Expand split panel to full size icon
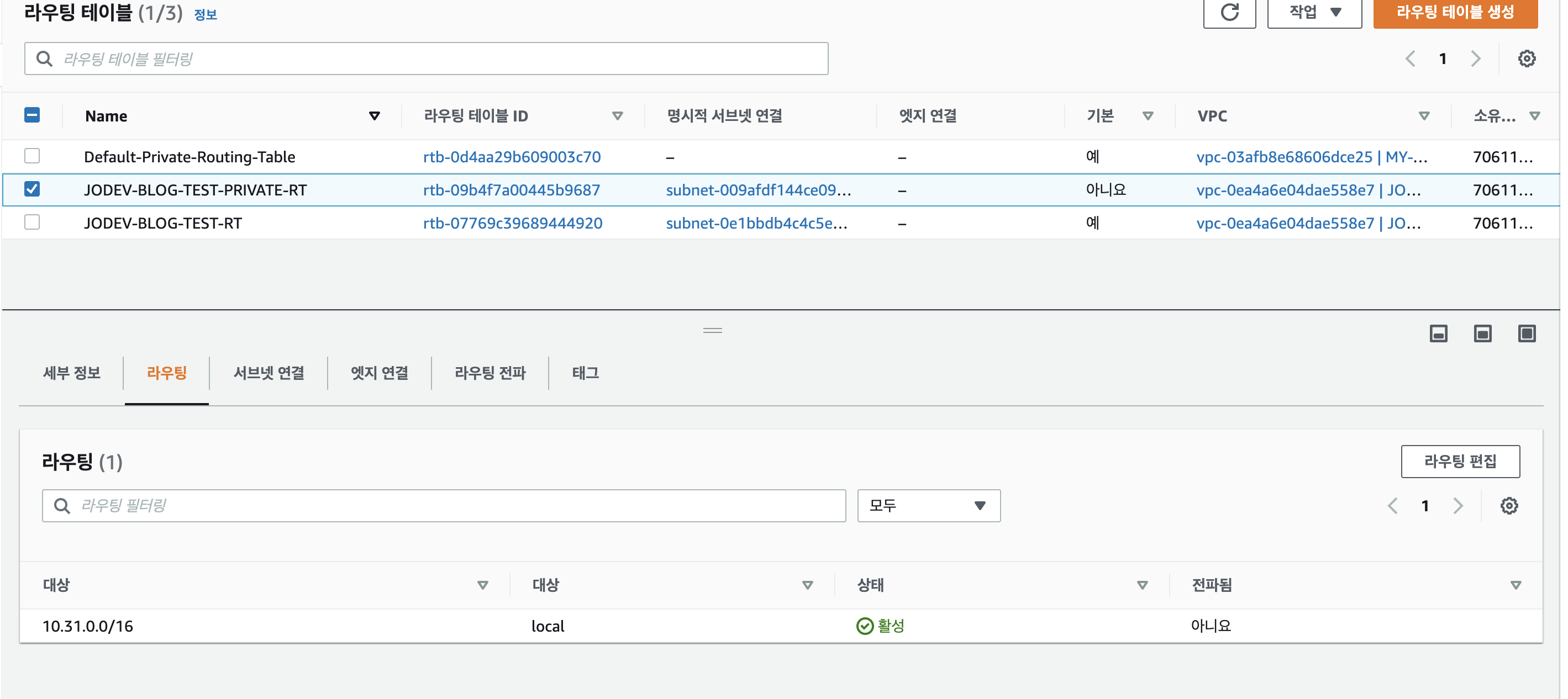Viewport: 1568px width, 699px height. pyautogui.click(x=1526, y=333)
